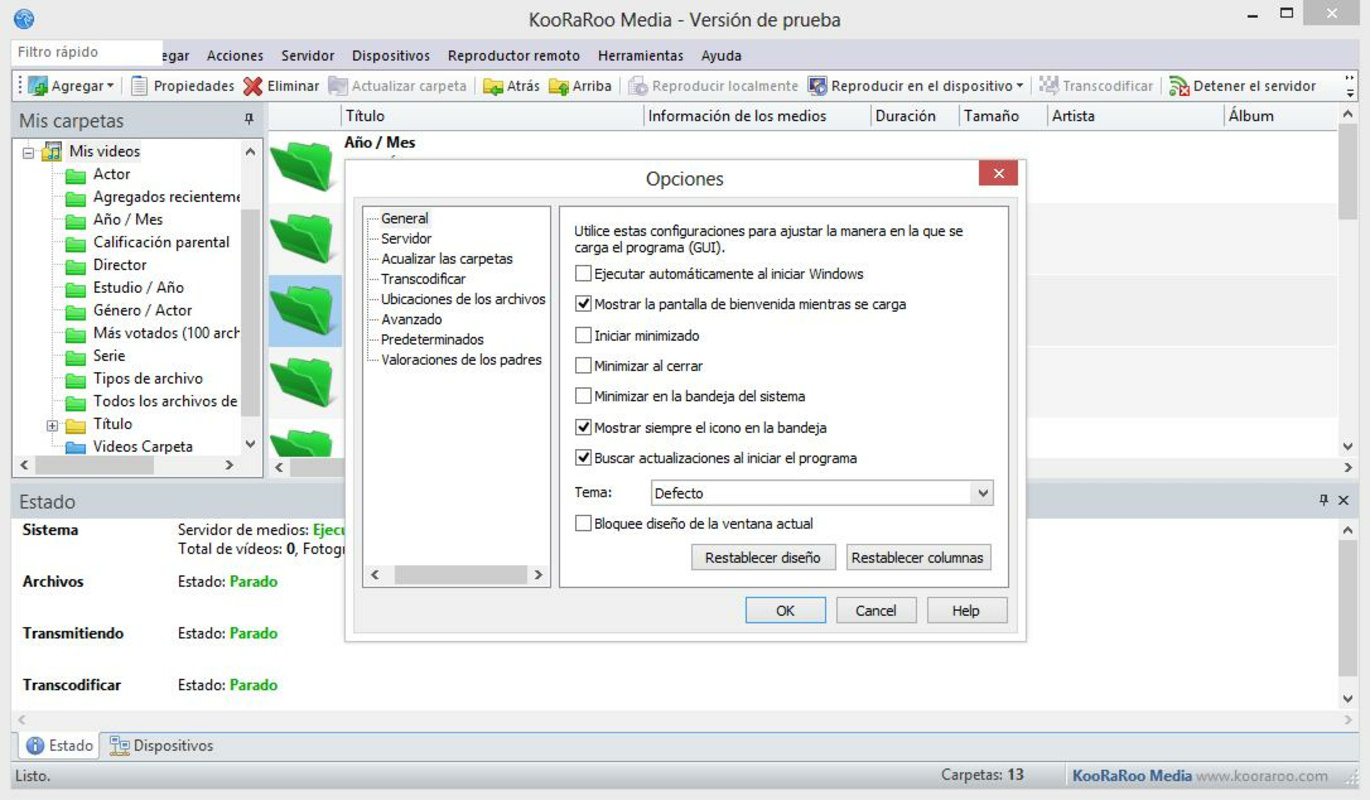Click OK in Opciones dialog

pos(786,610)
